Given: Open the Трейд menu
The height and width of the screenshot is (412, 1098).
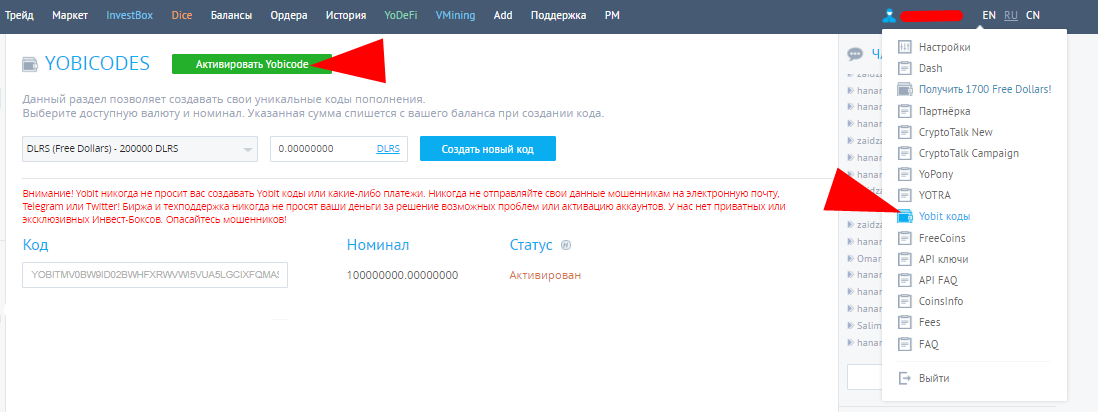Looking at the screenshot, I should 20,15.
